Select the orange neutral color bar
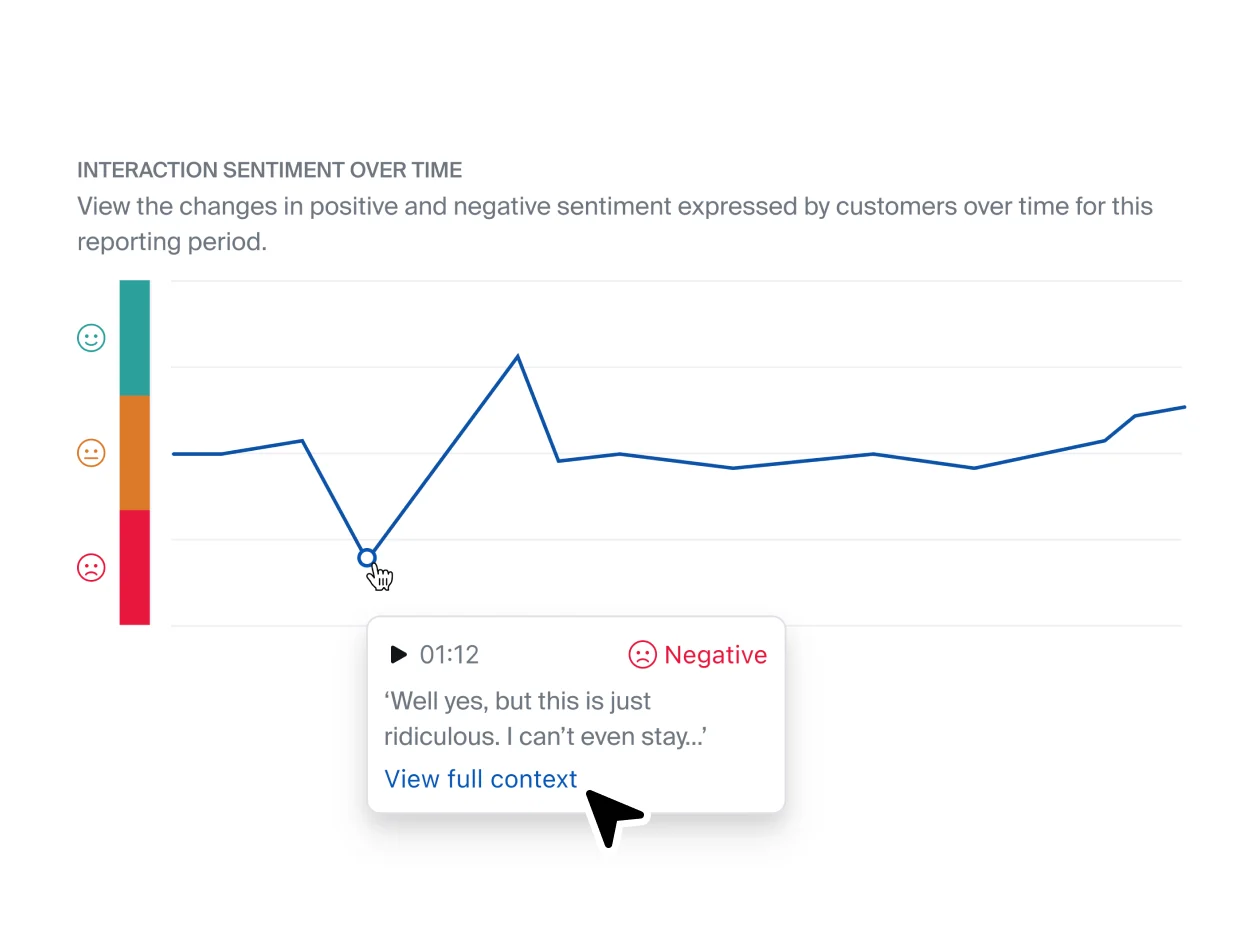Viewport: 1259px width, 945px height. coord(135,453)
